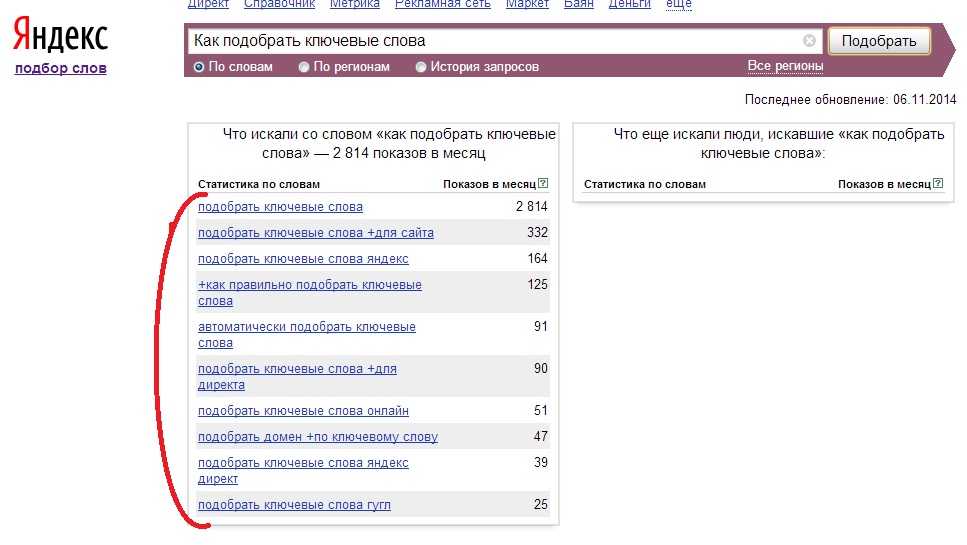Select the count 39 for 'яндекс директ' row
Image resolution: width=967 pixels, height=545 pixels.
541,462
